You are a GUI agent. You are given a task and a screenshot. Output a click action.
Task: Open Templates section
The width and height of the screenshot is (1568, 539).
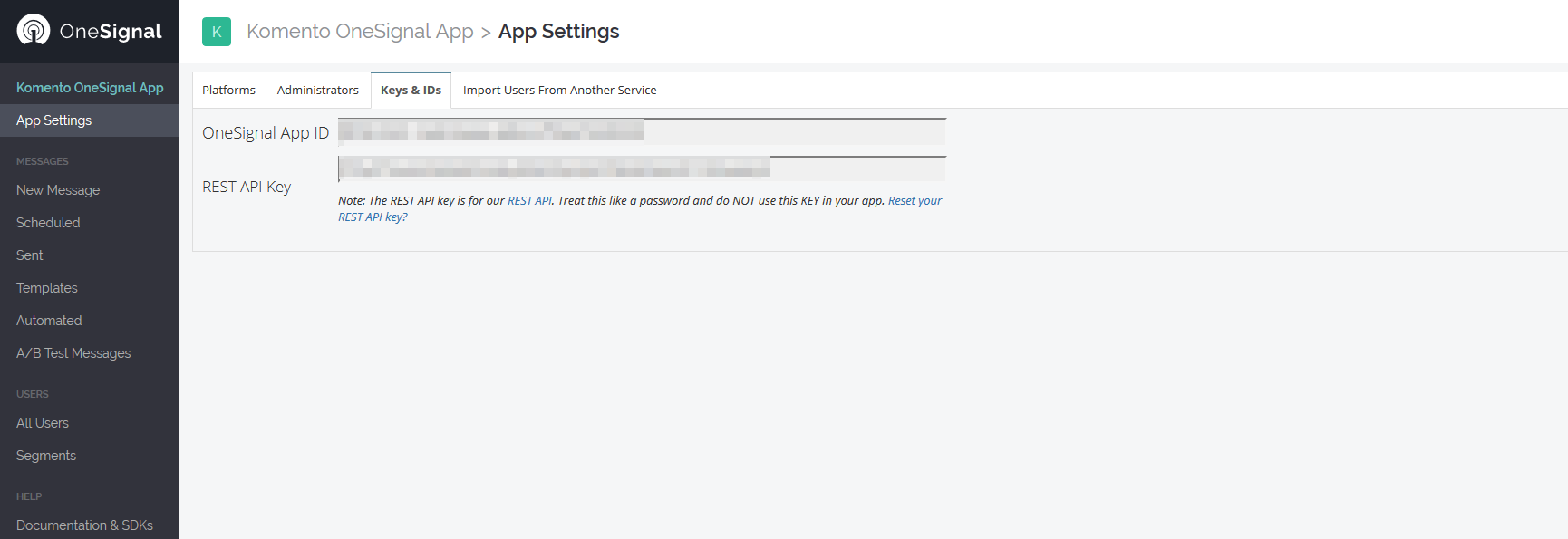point(47,288)
